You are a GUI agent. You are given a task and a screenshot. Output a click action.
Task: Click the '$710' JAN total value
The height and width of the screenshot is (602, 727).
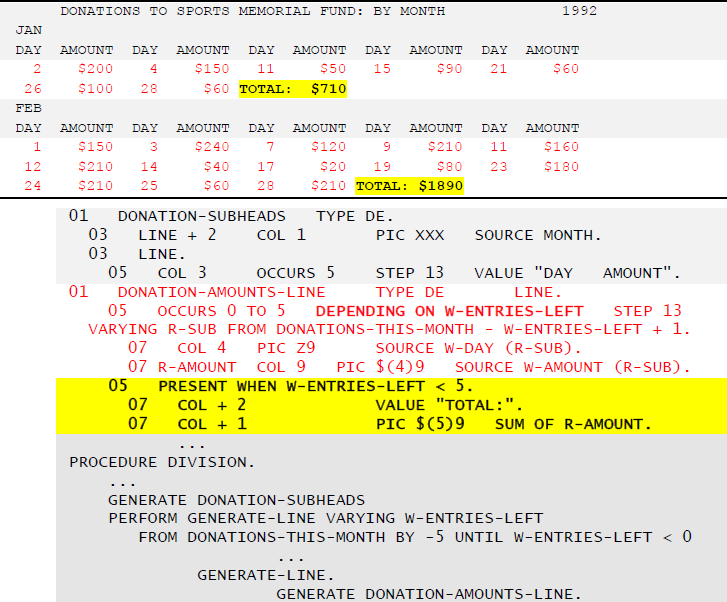329,89
